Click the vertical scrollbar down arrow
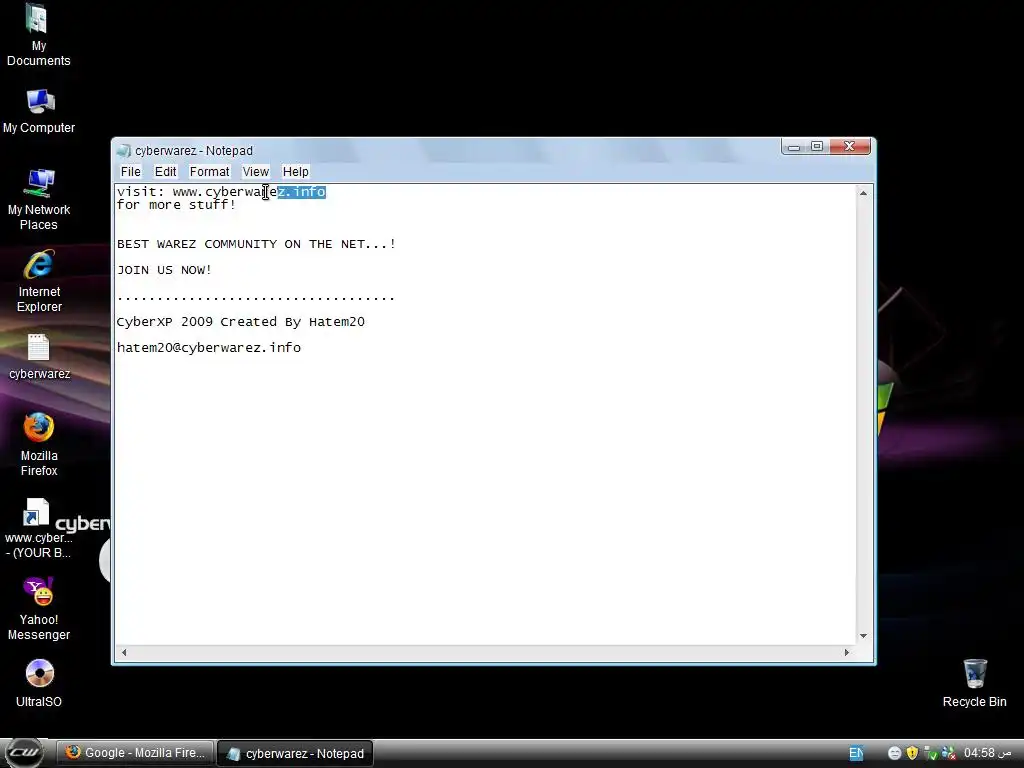Image resolution: width=1024 pixels, height=768 pixels. pyautogui.click(x=863, y=636)
